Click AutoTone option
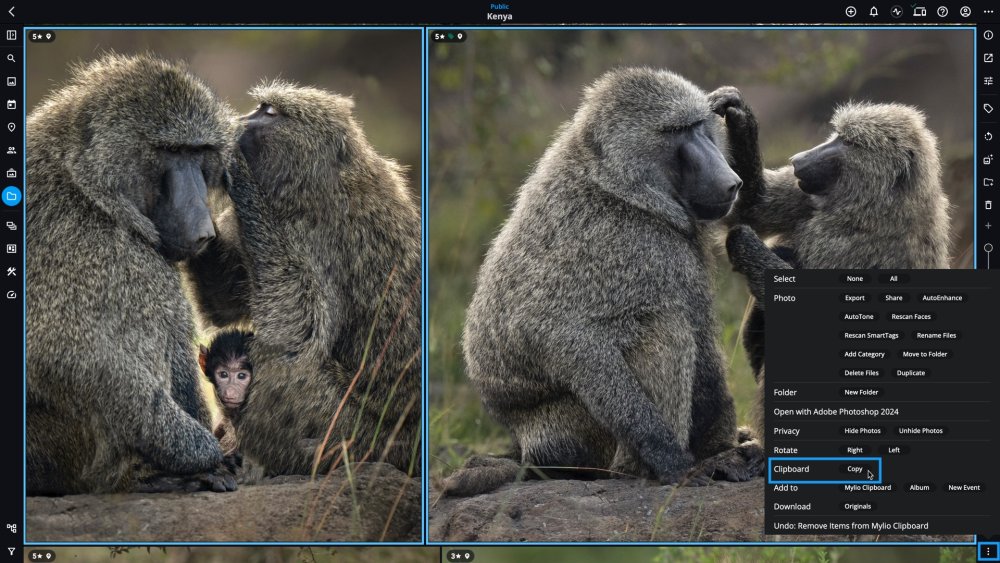Viewport: 1000px width, 563px height. tap(858, 316)
